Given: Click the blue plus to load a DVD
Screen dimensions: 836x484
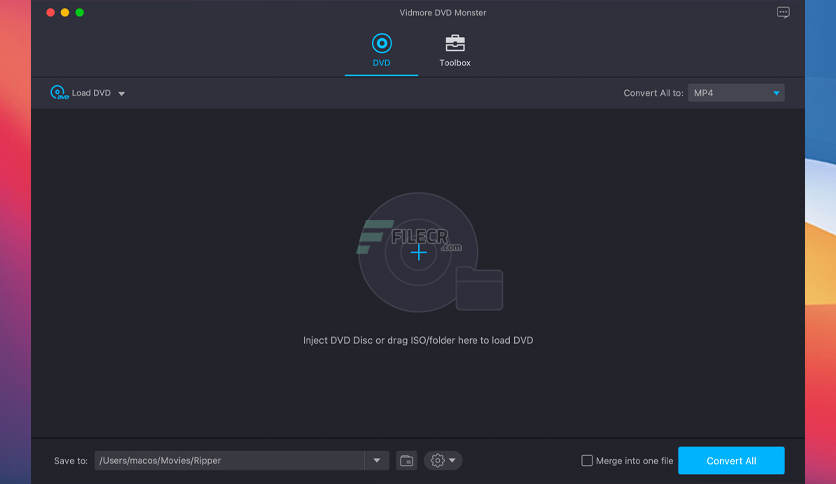Looking at the screenshot, I should pos(419,253).
